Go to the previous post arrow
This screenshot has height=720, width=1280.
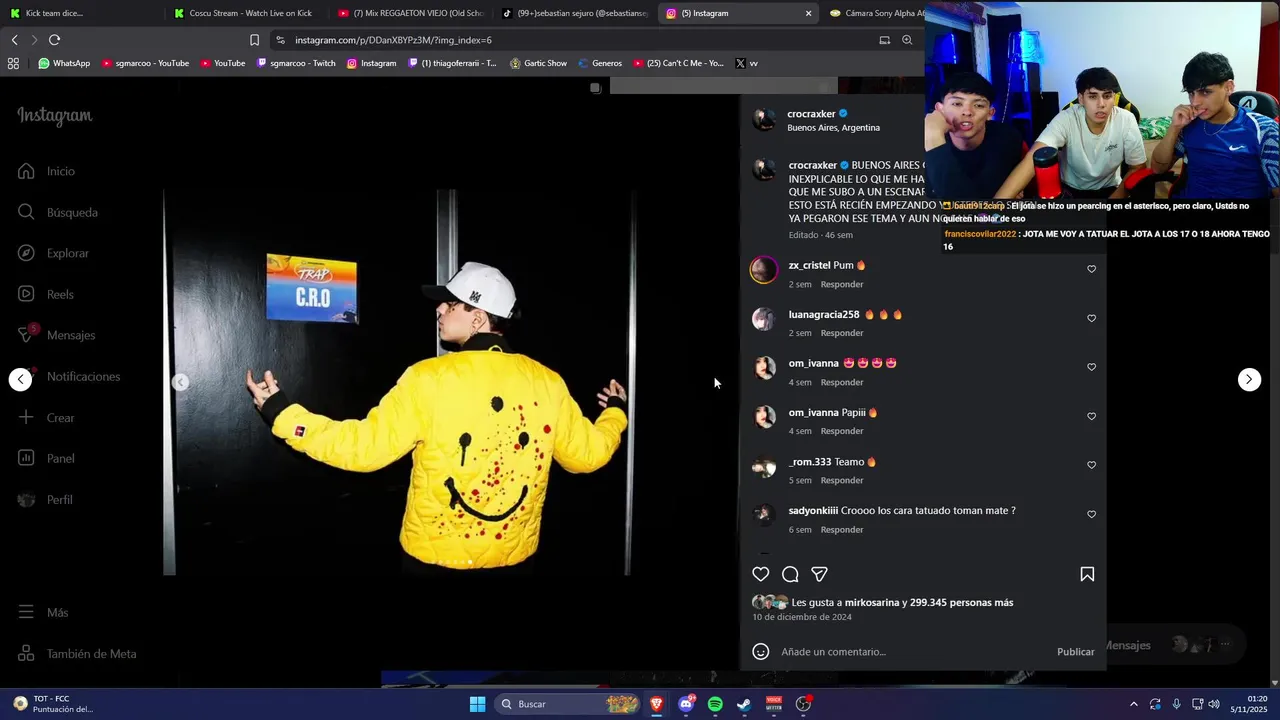click(21, 379)
